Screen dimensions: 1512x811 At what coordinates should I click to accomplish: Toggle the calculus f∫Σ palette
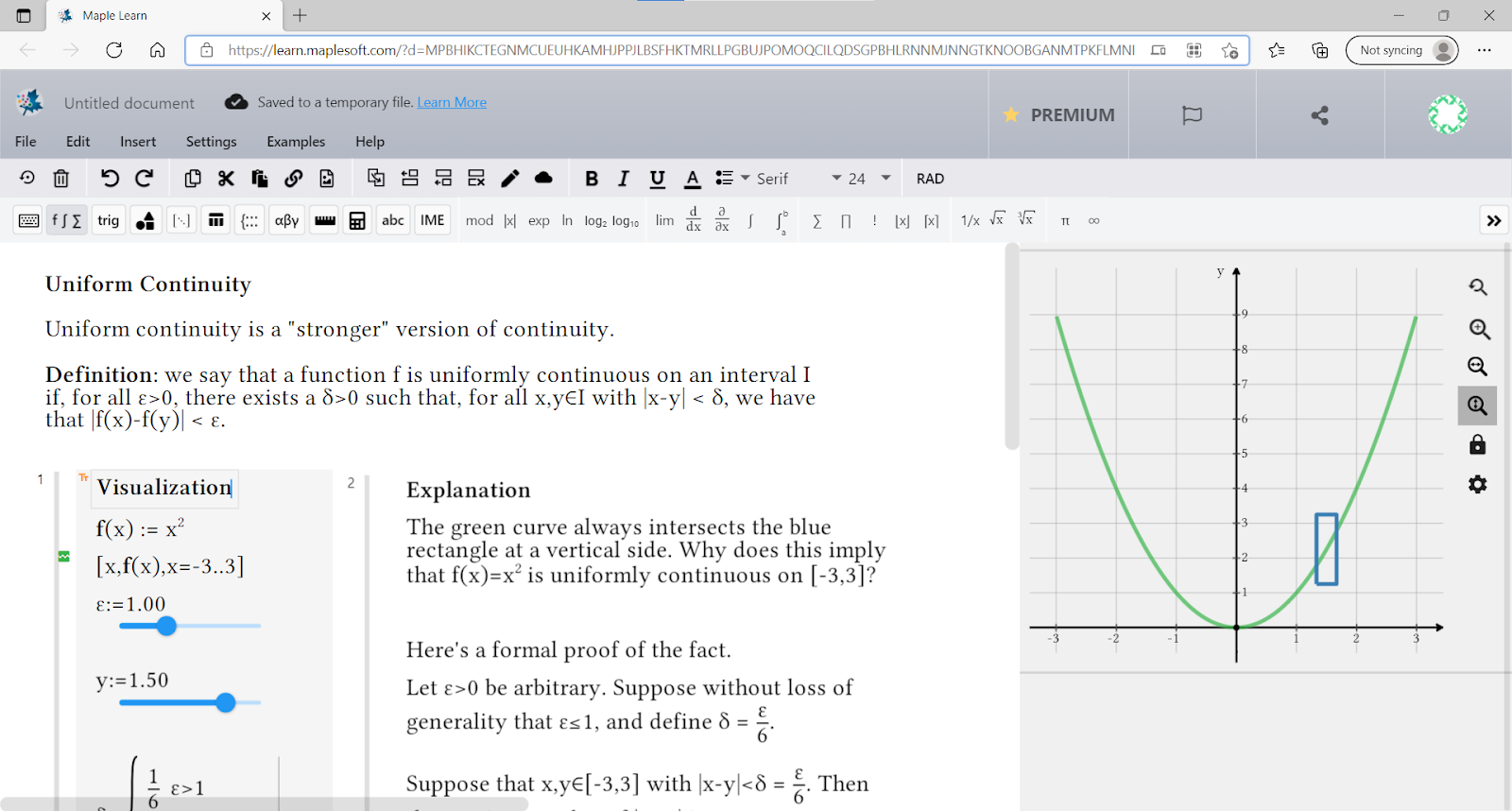[67, 220]
